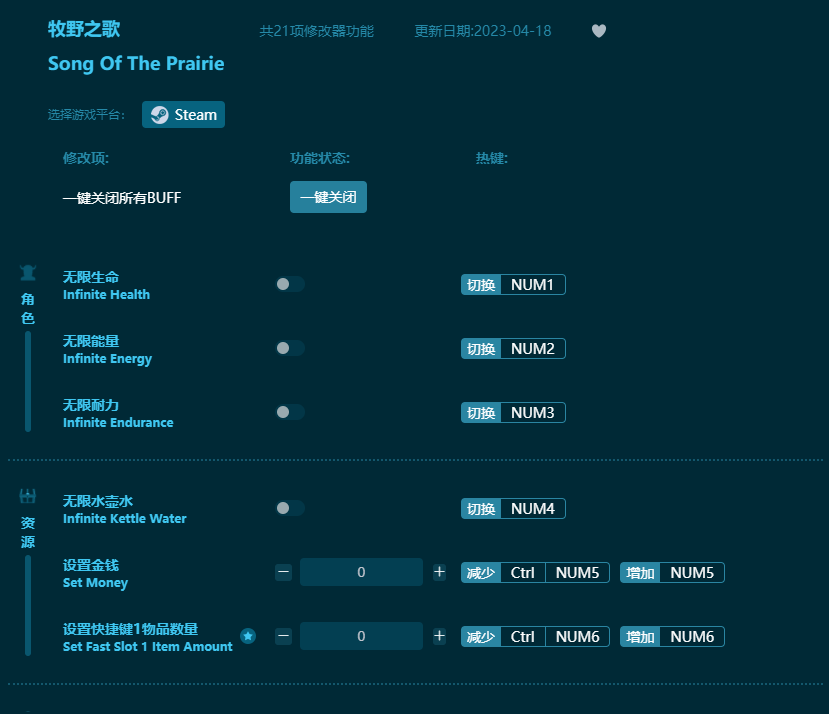Toggle Infinite Kettle Water on
This screenshot has width=829, height=714.
point(289,508)
